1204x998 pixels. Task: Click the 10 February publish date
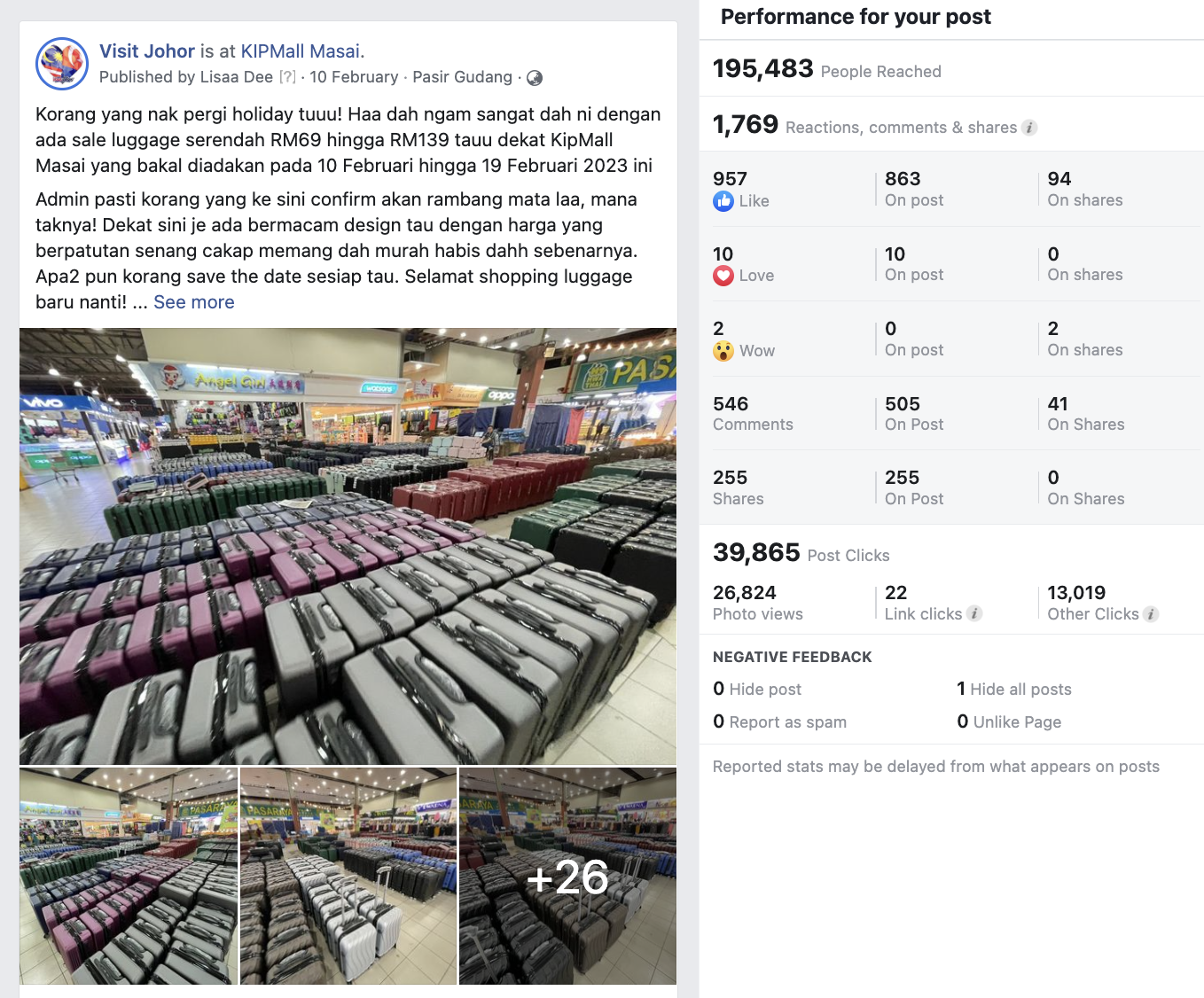point(354,77)
